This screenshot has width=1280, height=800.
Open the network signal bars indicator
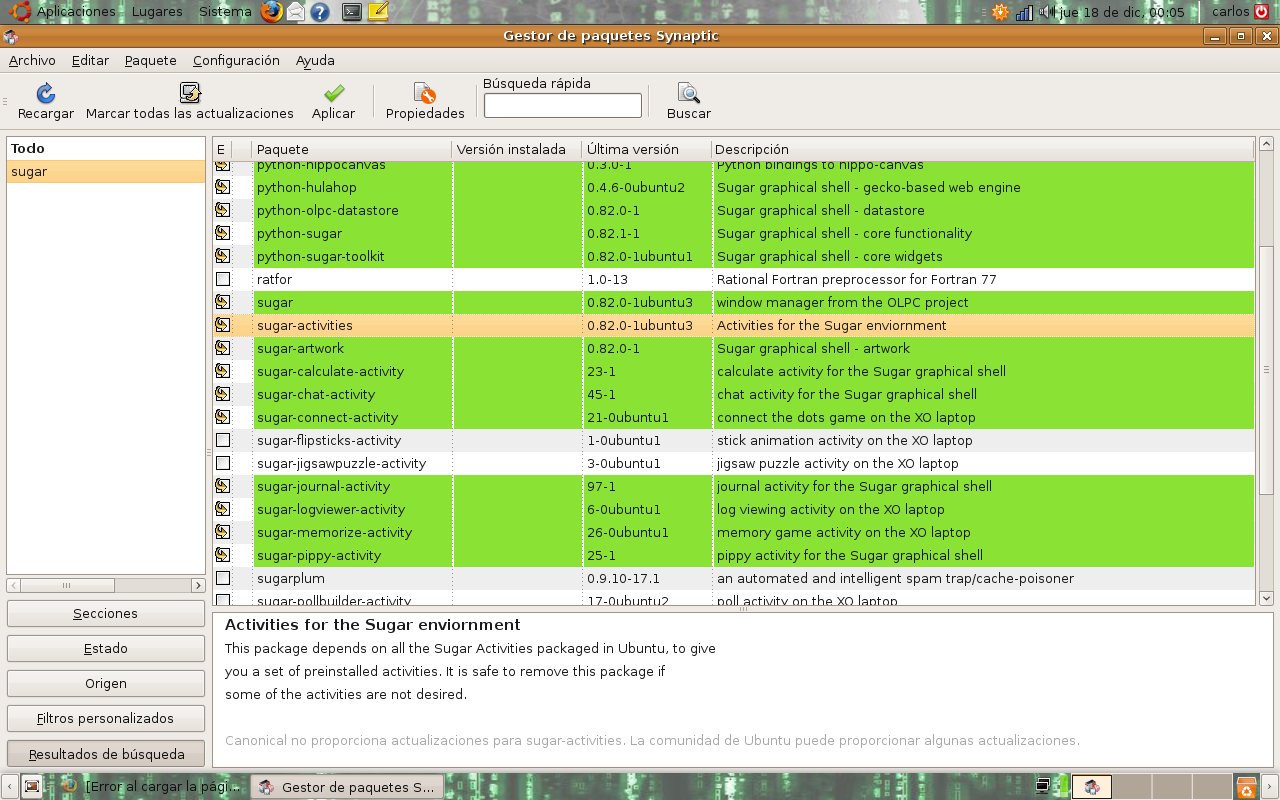click(1025, 12)
